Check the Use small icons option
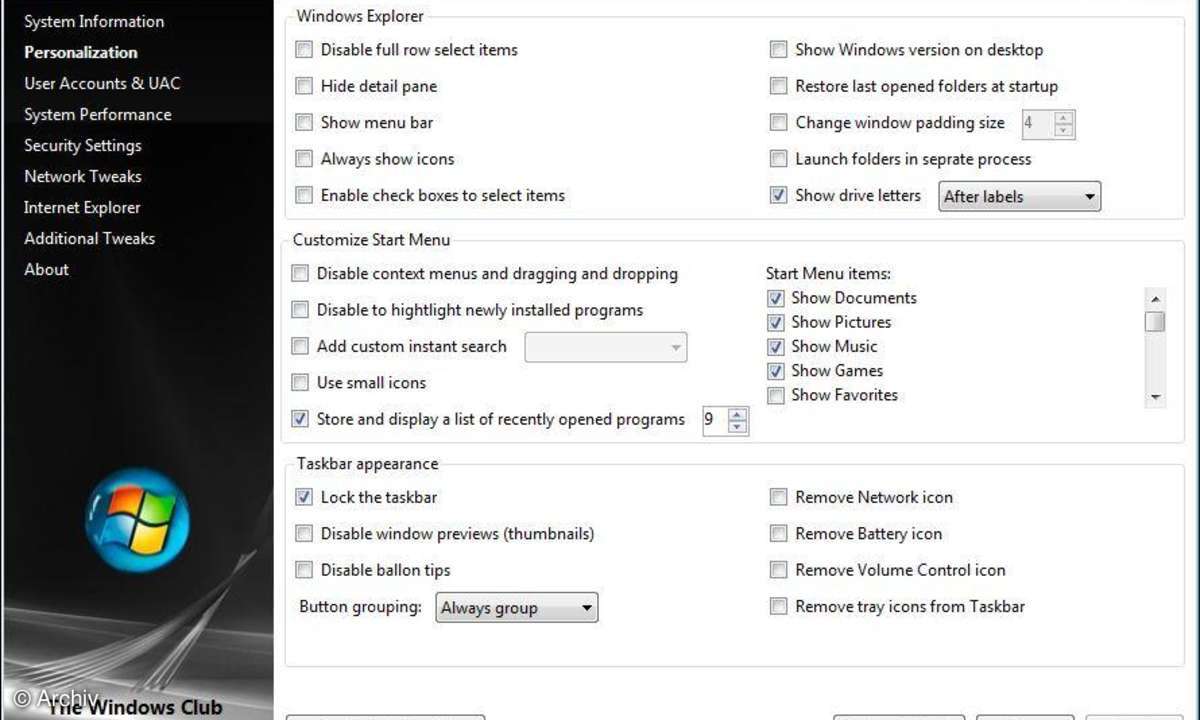1200x720 pixels. coord(300,383)
